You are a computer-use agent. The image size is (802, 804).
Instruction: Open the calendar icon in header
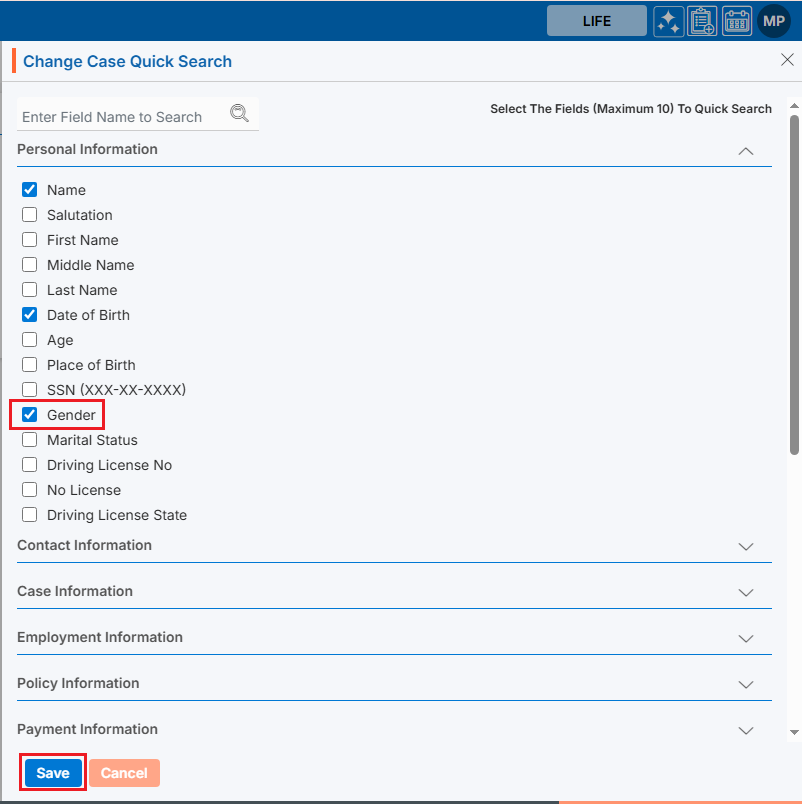point(737,21)
